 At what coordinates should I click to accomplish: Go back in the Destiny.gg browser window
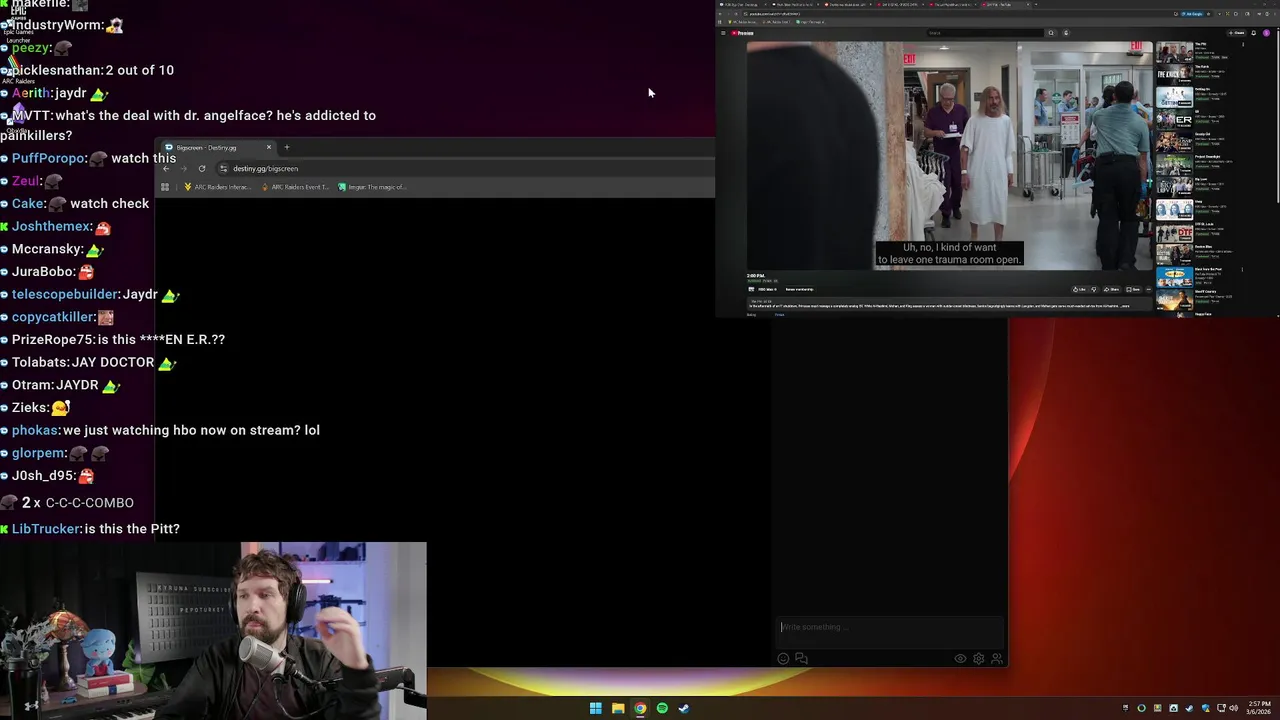[x=166, y=168]
